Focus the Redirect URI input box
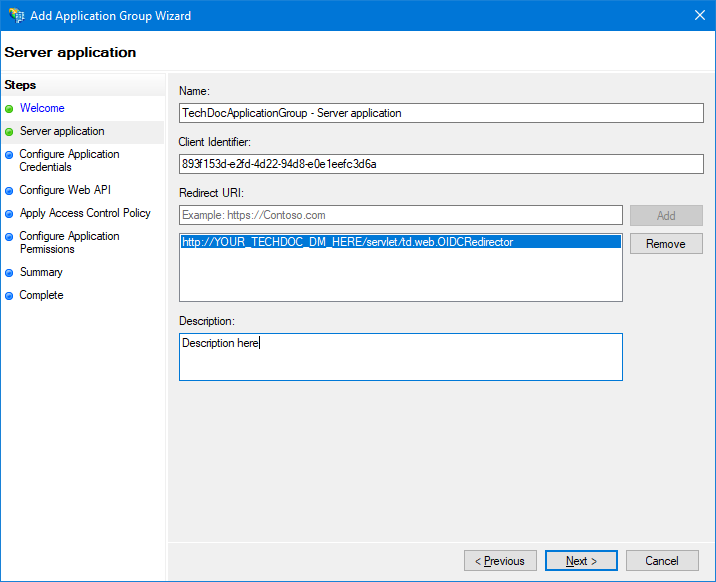The height and width of the screenshot is (582, 716). click(x=401, y=215)
